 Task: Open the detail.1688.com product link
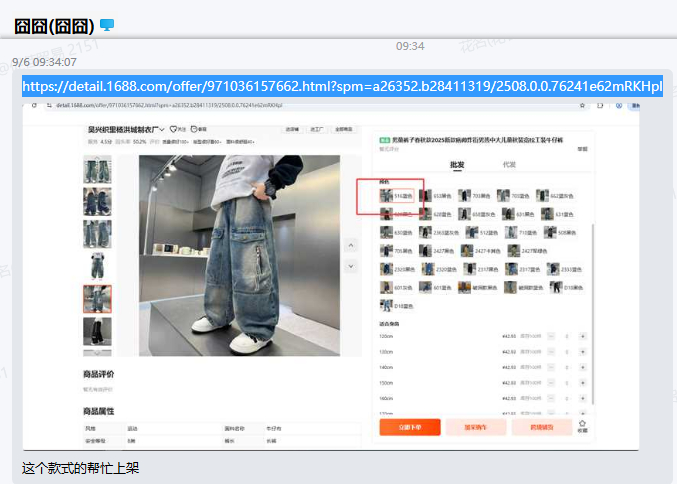pos(342,87)
